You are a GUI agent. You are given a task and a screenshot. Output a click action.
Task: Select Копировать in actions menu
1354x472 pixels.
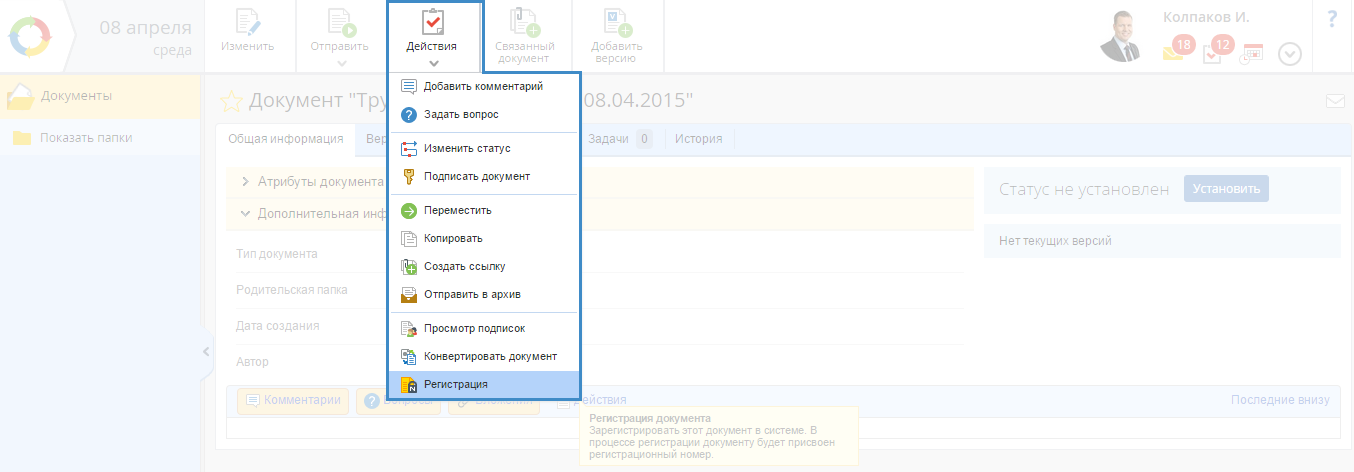click(x=484, y=239)
